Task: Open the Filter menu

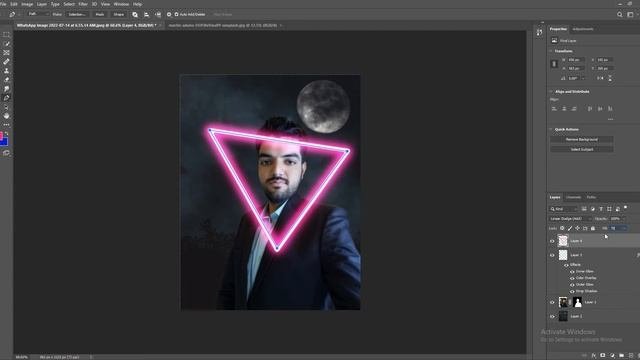Action: click(x=83, y=4)
